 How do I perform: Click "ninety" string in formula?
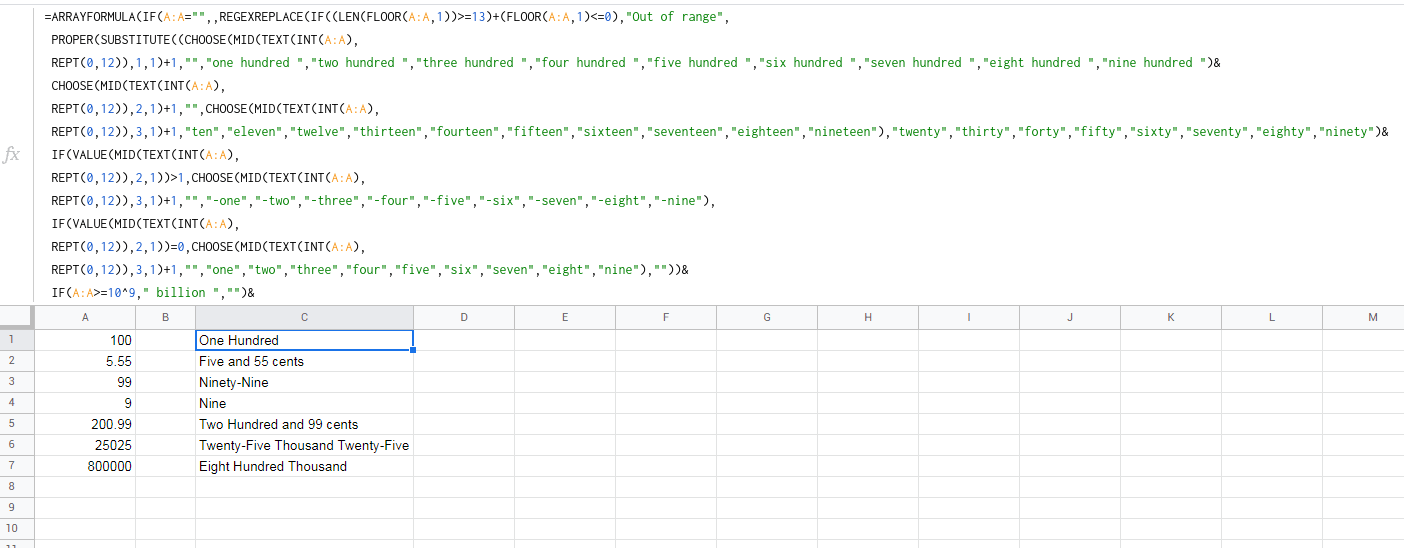click(1346, 132)
